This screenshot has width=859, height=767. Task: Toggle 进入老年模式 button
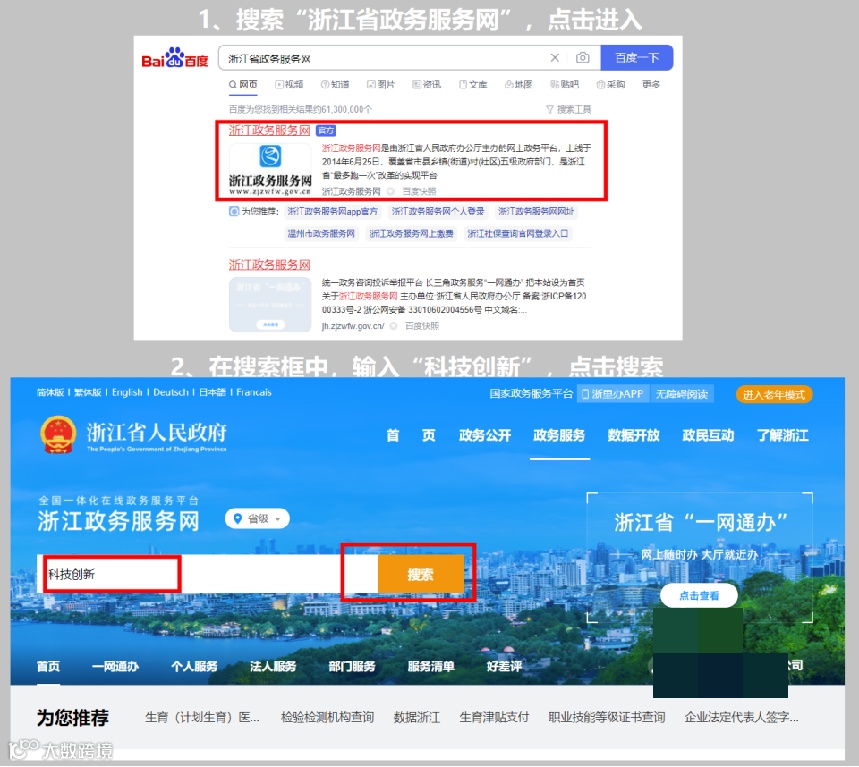point(774,394)
